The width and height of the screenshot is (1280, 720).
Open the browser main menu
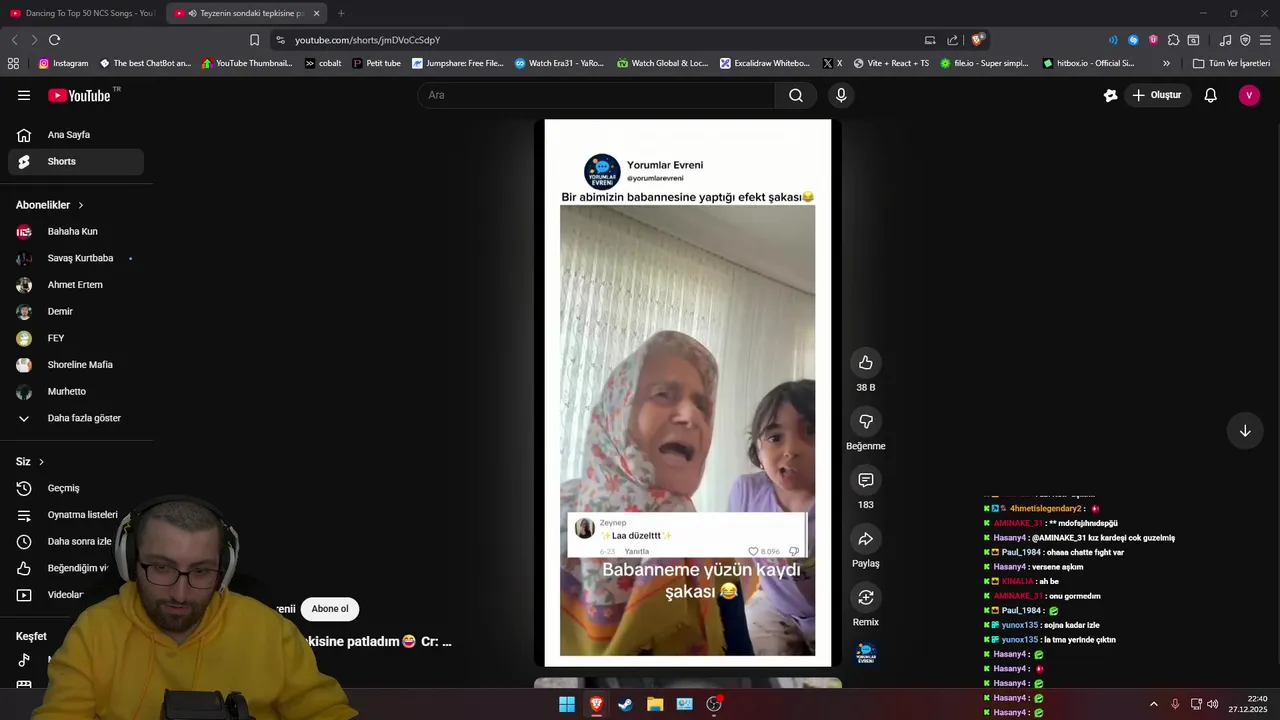point(1265,40)
